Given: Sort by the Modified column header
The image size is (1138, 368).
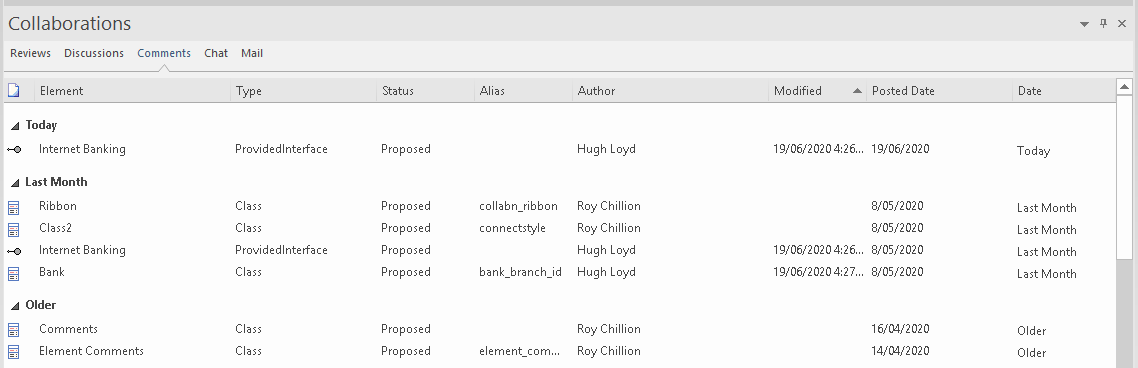Looking at the screenshot, I should [x=817, y=91].
